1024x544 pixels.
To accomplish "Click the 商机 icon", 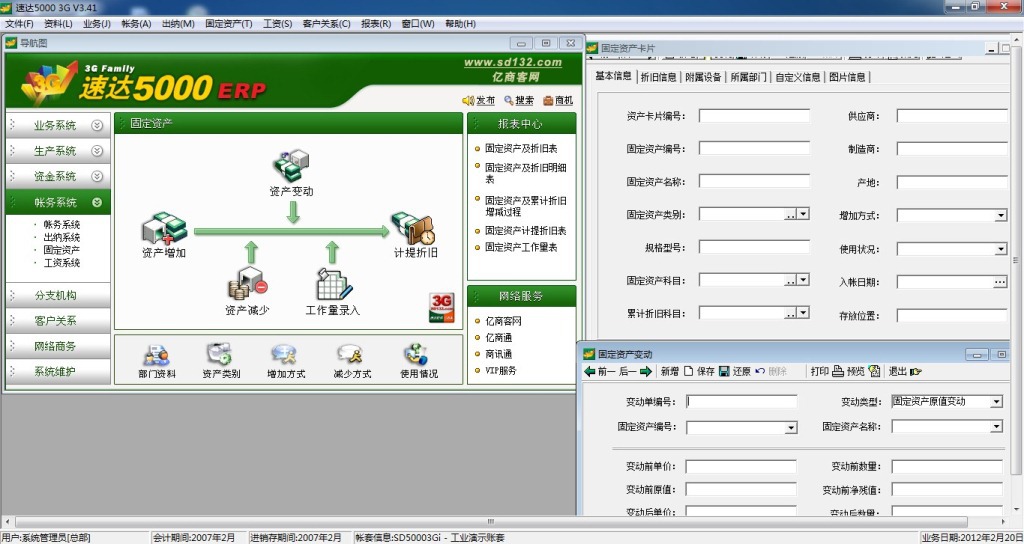I will click(x=548, y=100).
